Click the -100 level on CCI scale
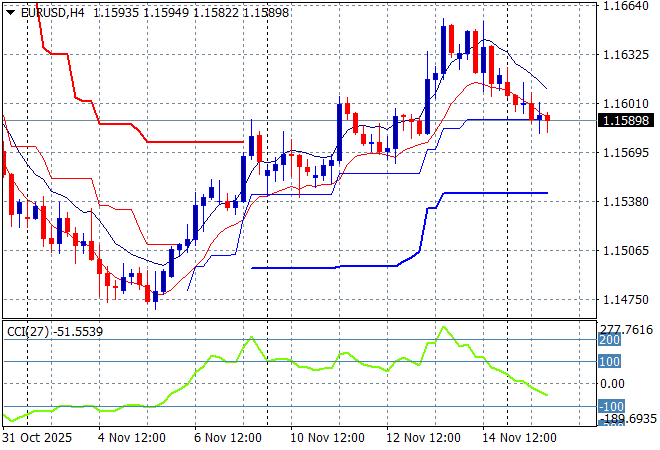Viewport: 660px width, 450px height. 610,406
